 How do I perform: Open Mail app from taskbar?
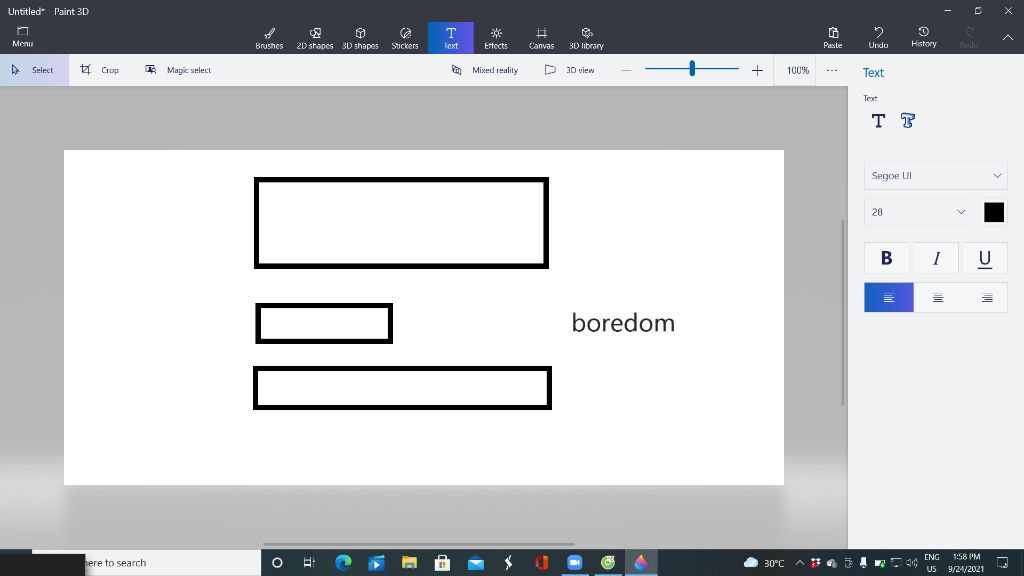(x=476, y=562)
